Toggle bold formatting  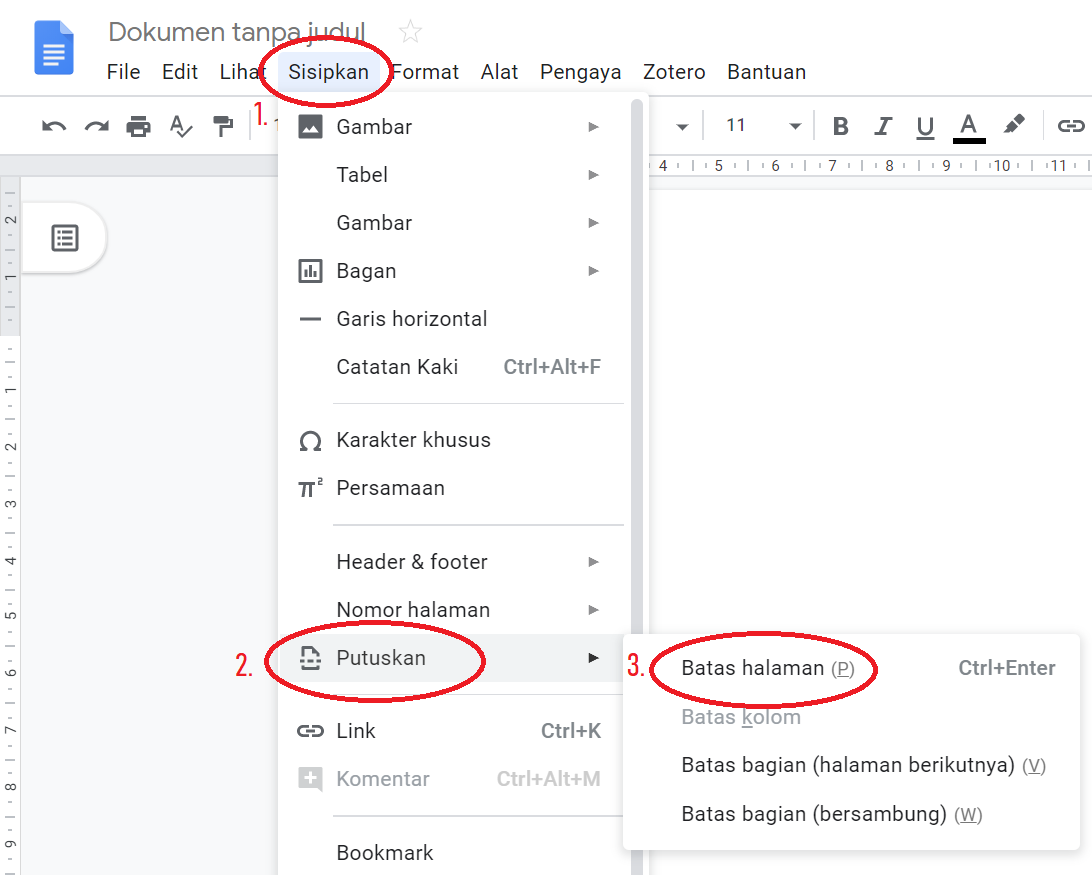pos(841,126)
